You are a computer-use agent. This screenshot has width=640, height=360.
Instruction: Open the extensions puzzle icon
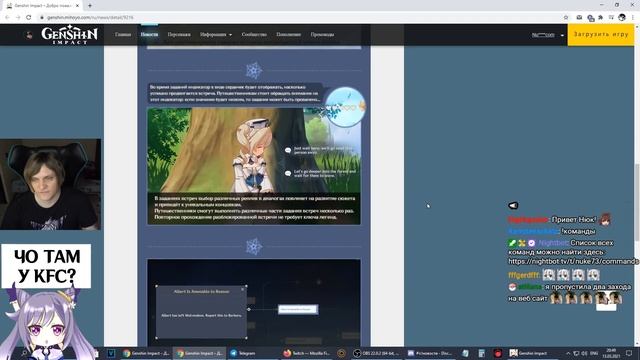(x=601, y=17)
